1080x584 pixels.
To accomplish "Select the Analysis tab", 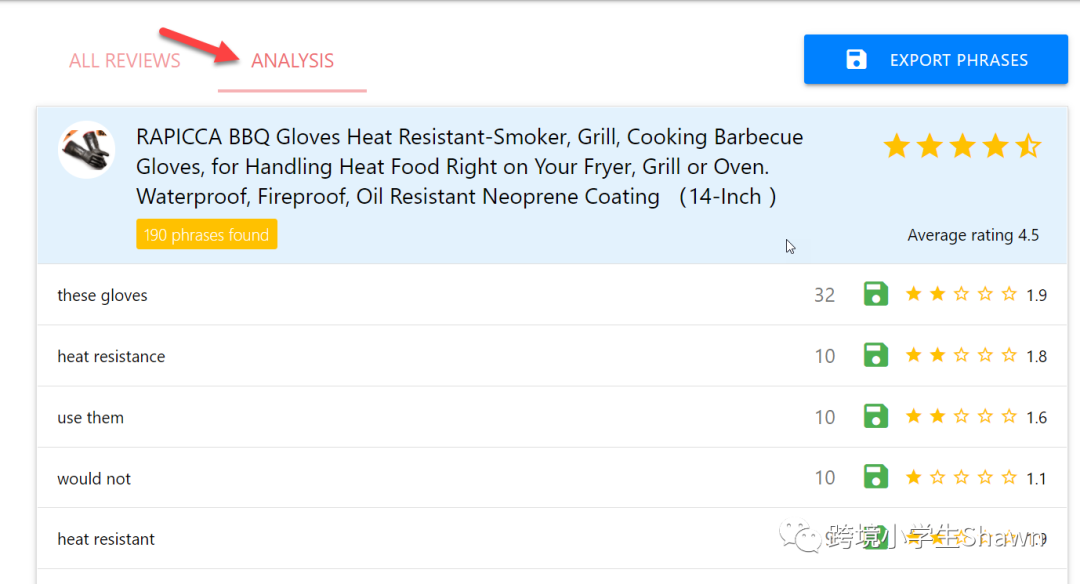I will (x=292, y=61).
